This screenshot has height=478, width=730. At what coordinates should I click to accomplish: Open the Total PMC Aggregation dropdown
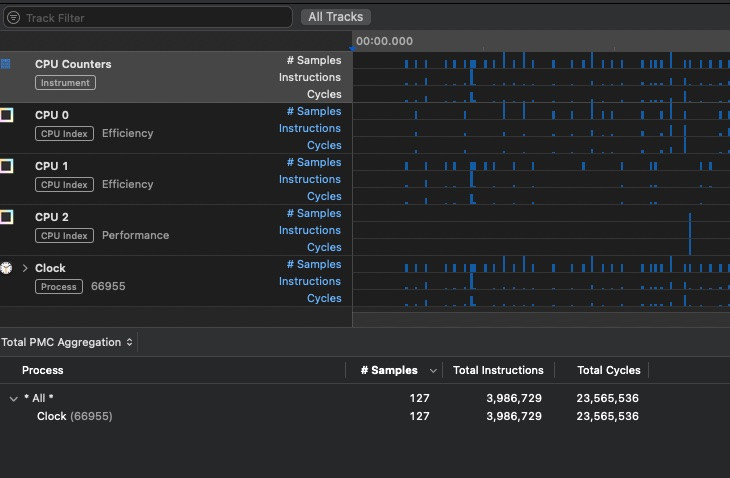(68, 342)
